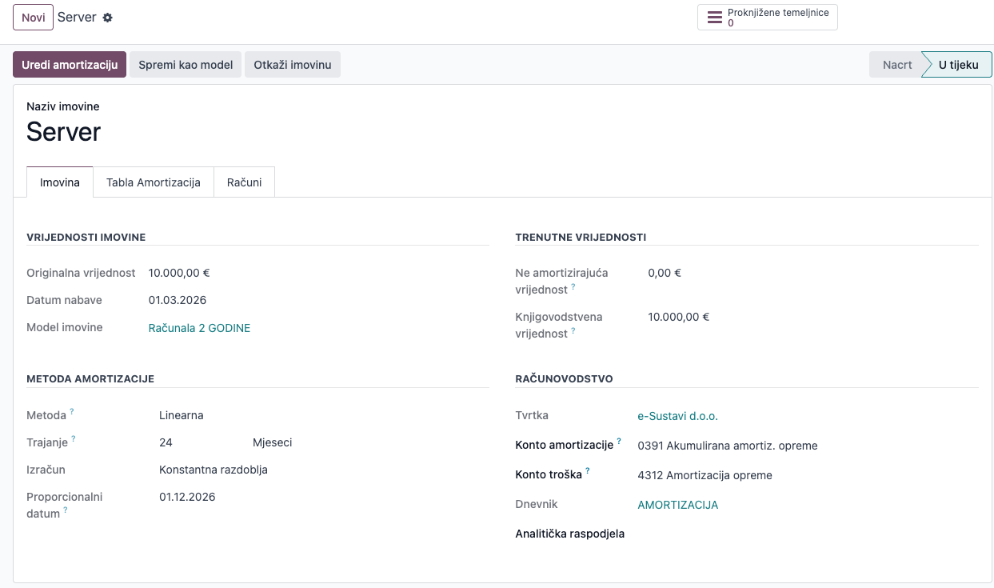Open the AMORTIZACIJA journal link
This screenshot has width=994, height=588.
point(678,505)
